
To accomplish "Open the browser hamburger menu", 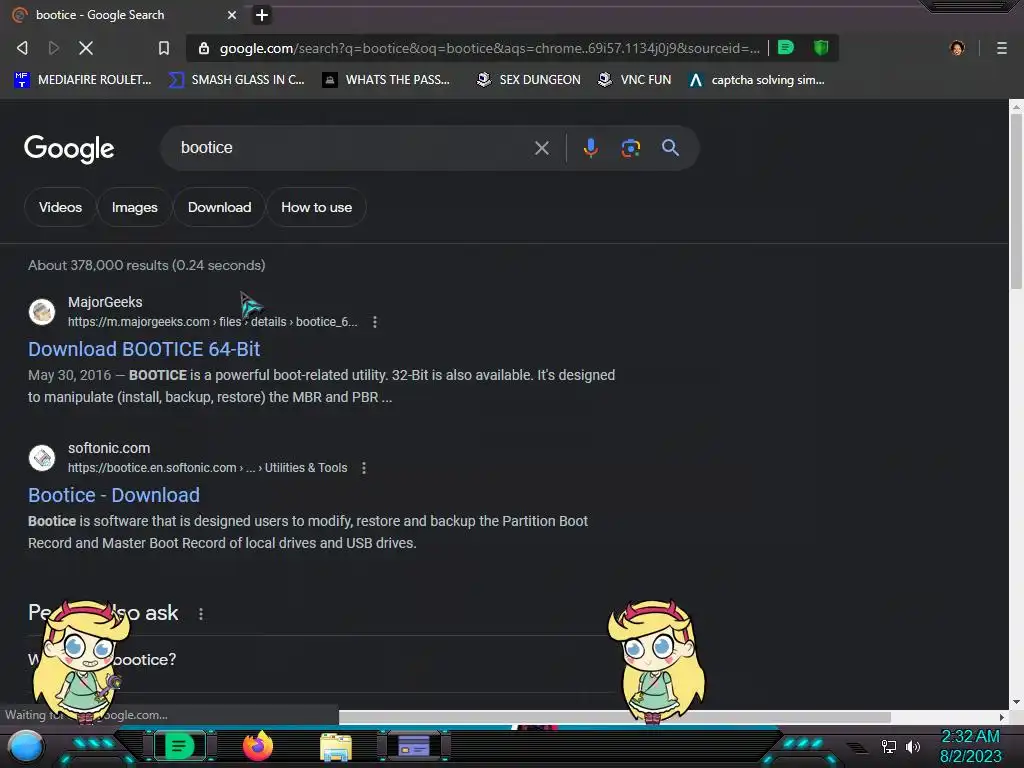I will (x=1001, y=48).
